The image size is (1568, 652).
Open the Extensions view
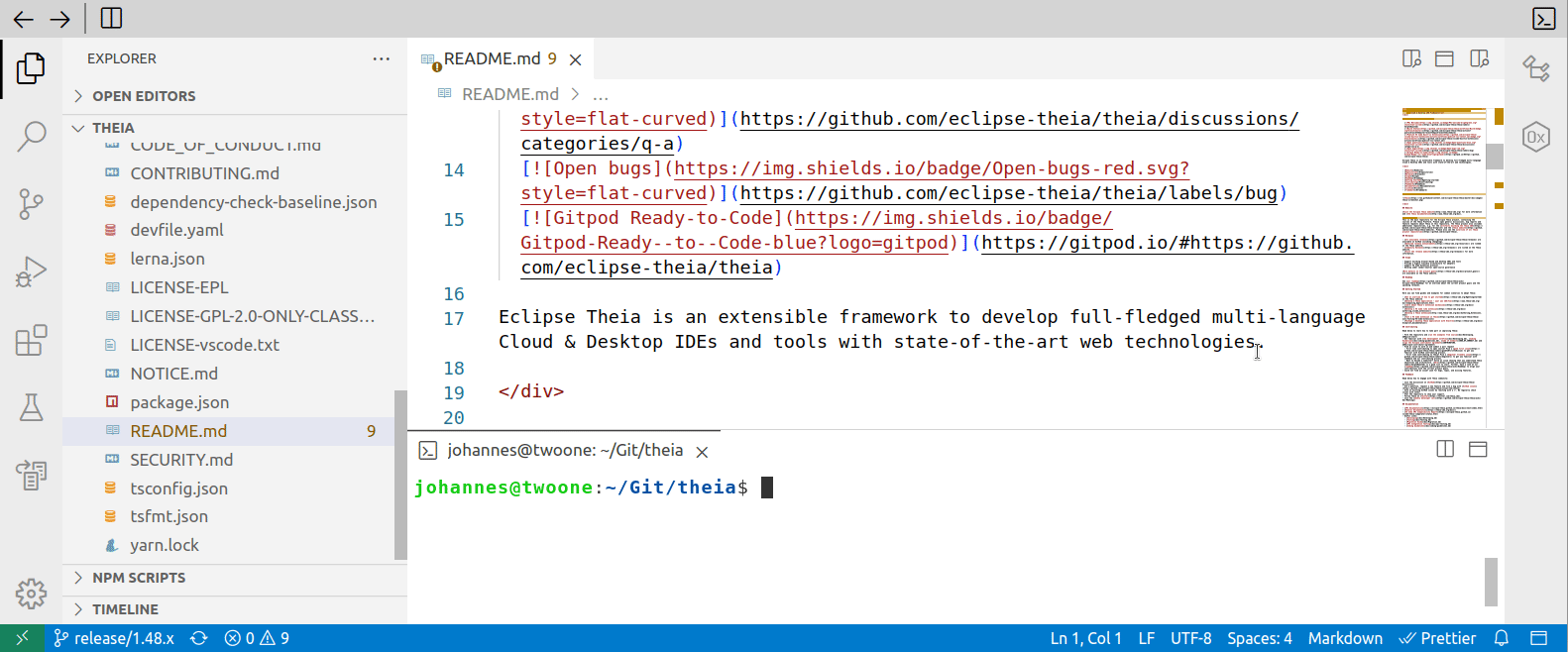[31, 340]
